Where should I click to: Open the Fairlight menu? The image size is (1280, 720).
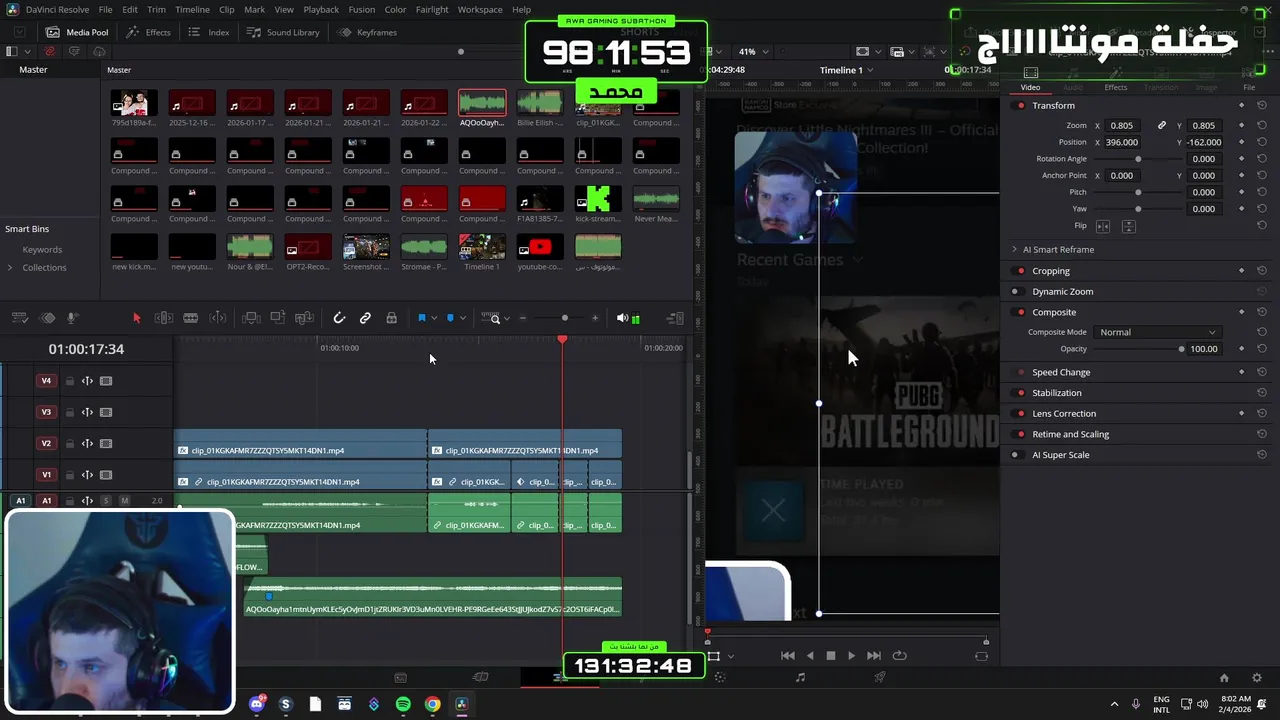point(432,9)
